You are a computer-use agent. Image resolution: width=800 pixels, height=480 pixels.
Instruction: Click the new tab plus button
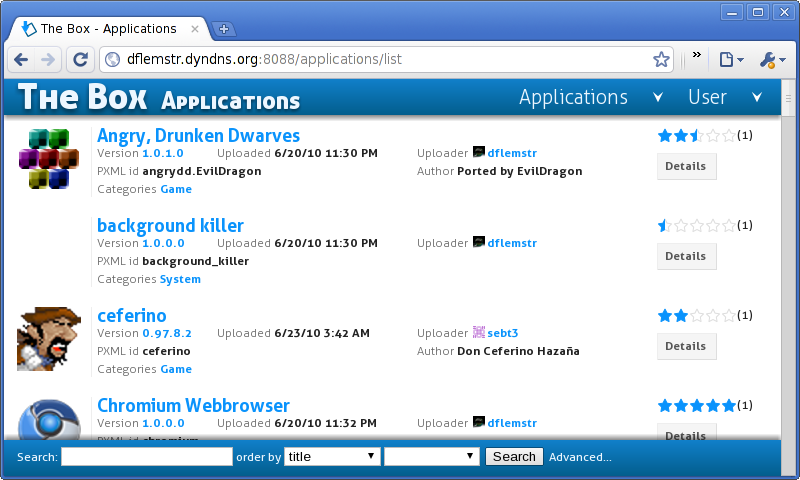point(224,28)
